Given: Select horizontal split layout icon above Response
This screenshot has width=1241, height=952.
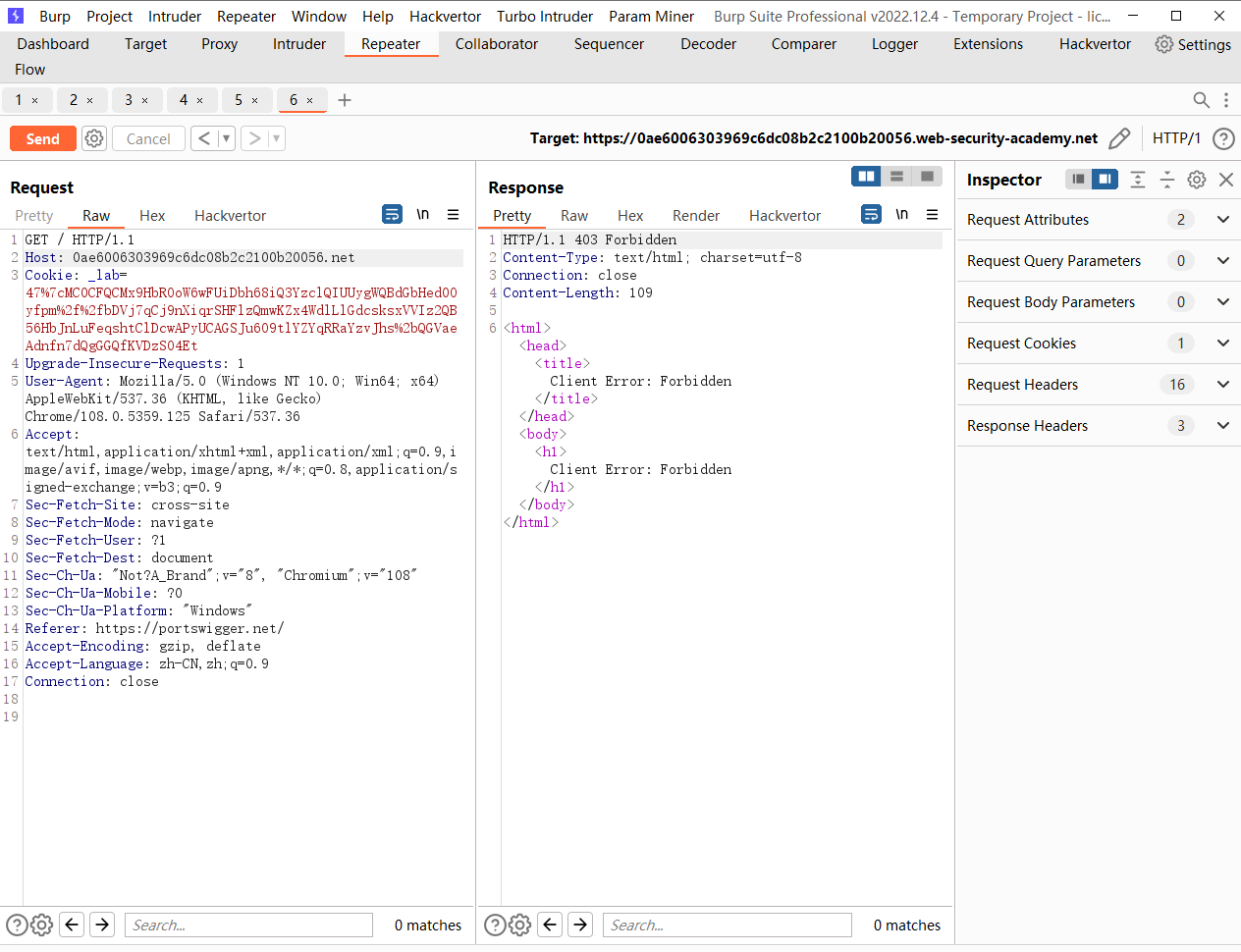Looking at the screenshot, I should tap(896, 175).
